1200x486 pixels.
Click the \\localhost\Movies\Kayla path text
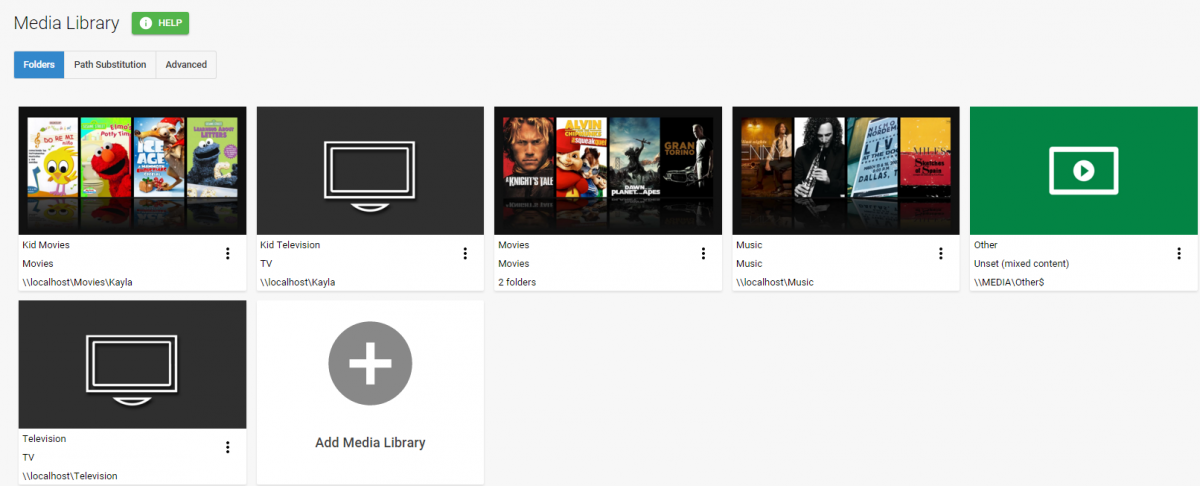(77, 282)
